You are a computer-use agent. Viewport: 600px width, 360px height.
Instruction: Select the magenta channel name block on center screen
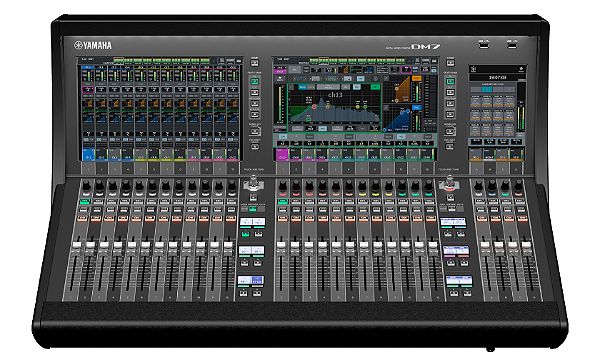[282, 155]
